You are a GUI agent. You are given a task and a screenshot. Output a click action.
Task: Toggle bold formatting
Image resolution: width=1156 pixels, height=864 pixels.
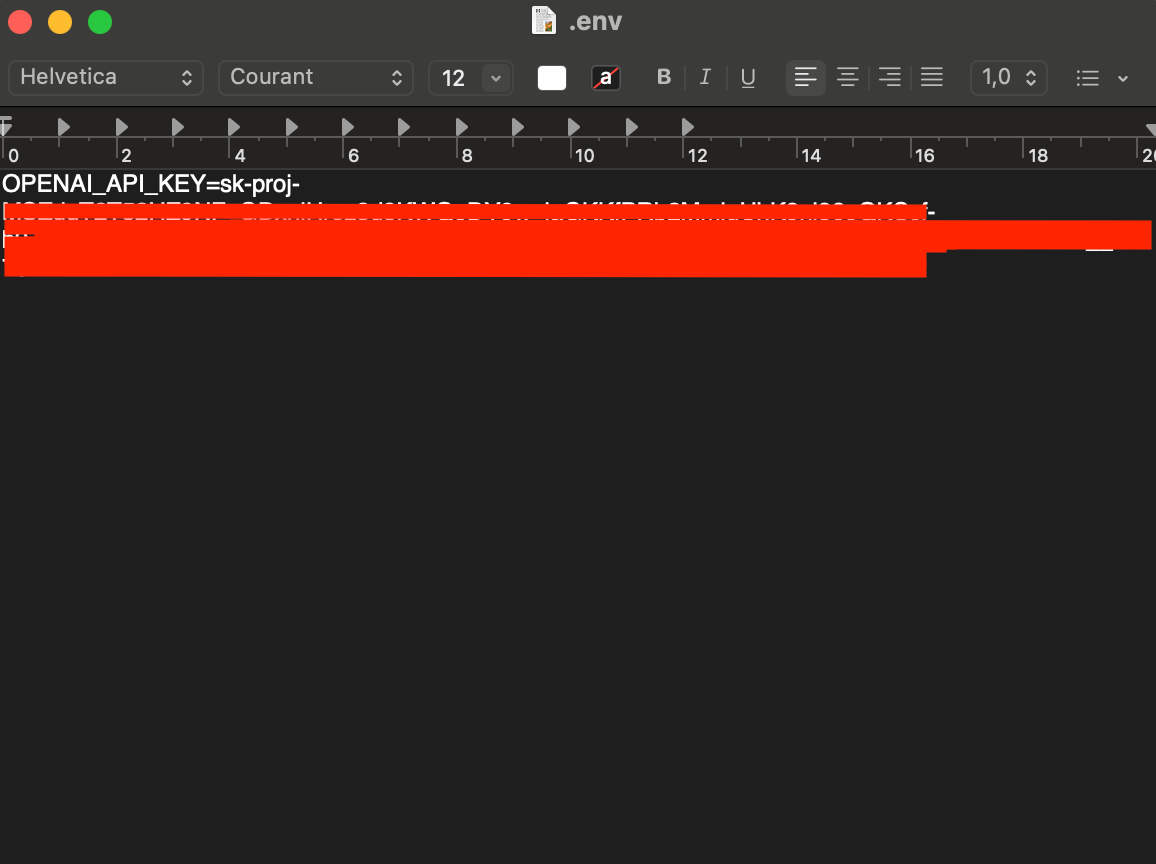pyautogui.click(x=664, y=77)
